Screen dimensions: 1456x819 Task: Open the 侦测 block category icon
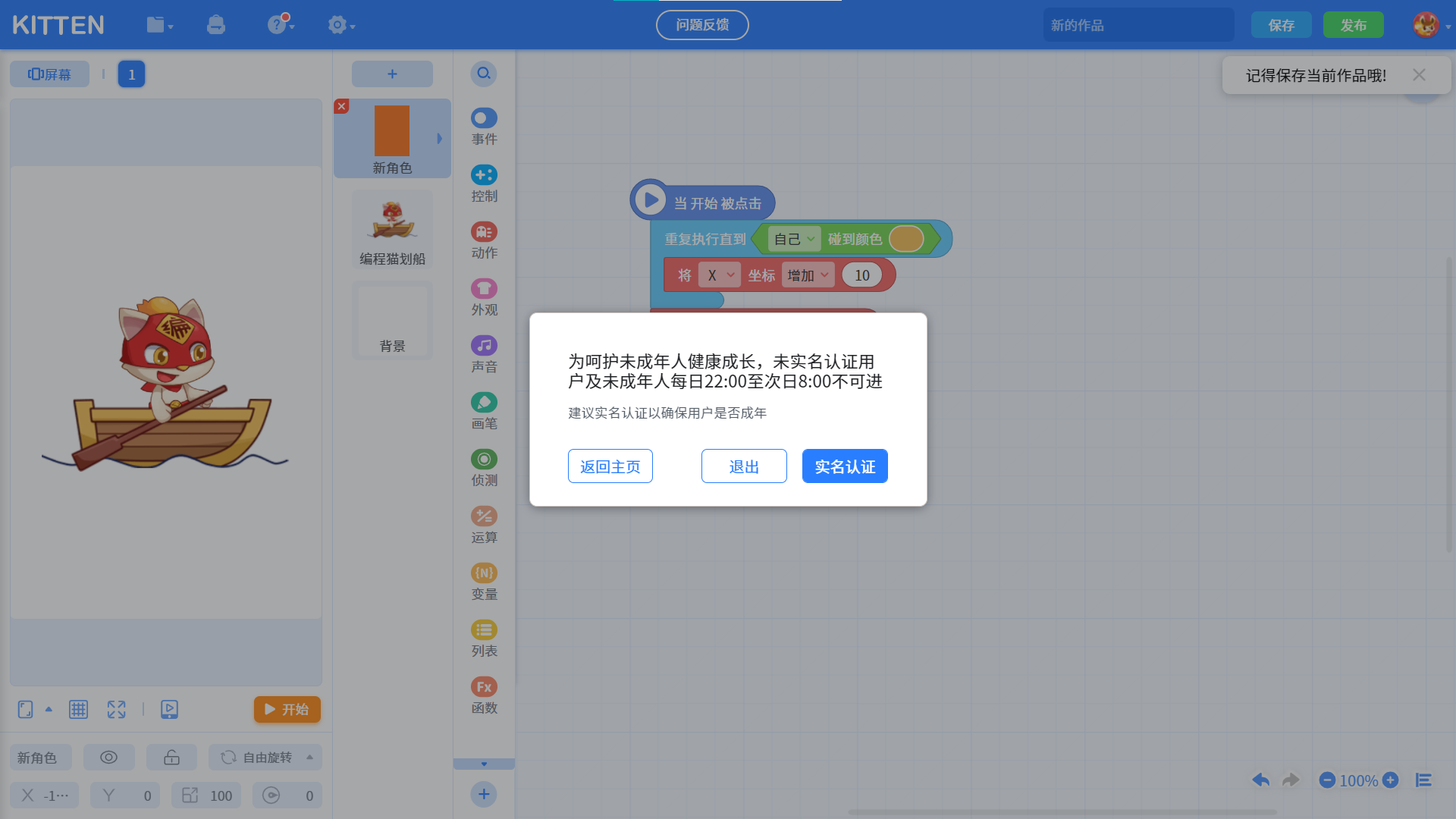pyautogui.click(x=484, y=459)
